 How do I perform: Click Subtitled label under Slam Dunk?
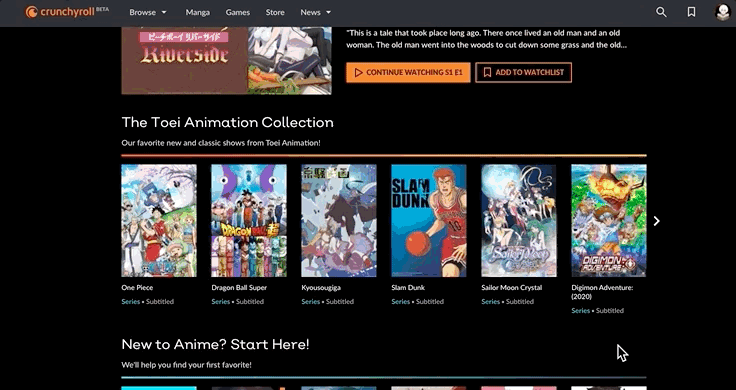[430, 301]
